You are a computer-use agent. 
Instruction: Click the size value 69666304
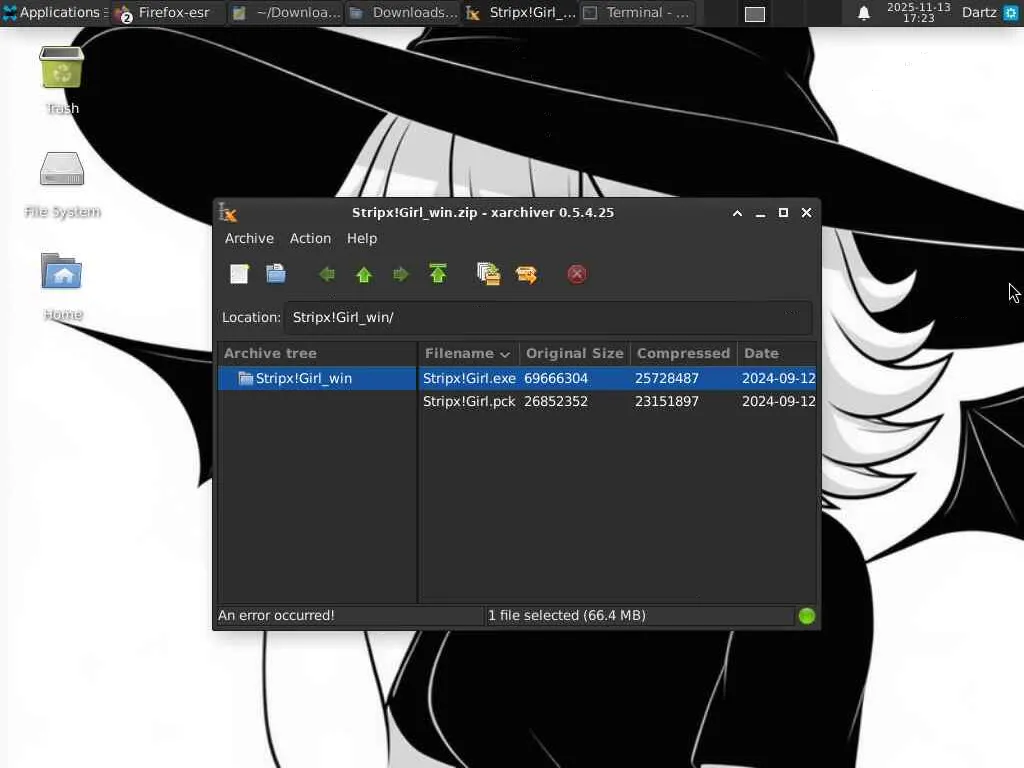[x=556, y=378]
